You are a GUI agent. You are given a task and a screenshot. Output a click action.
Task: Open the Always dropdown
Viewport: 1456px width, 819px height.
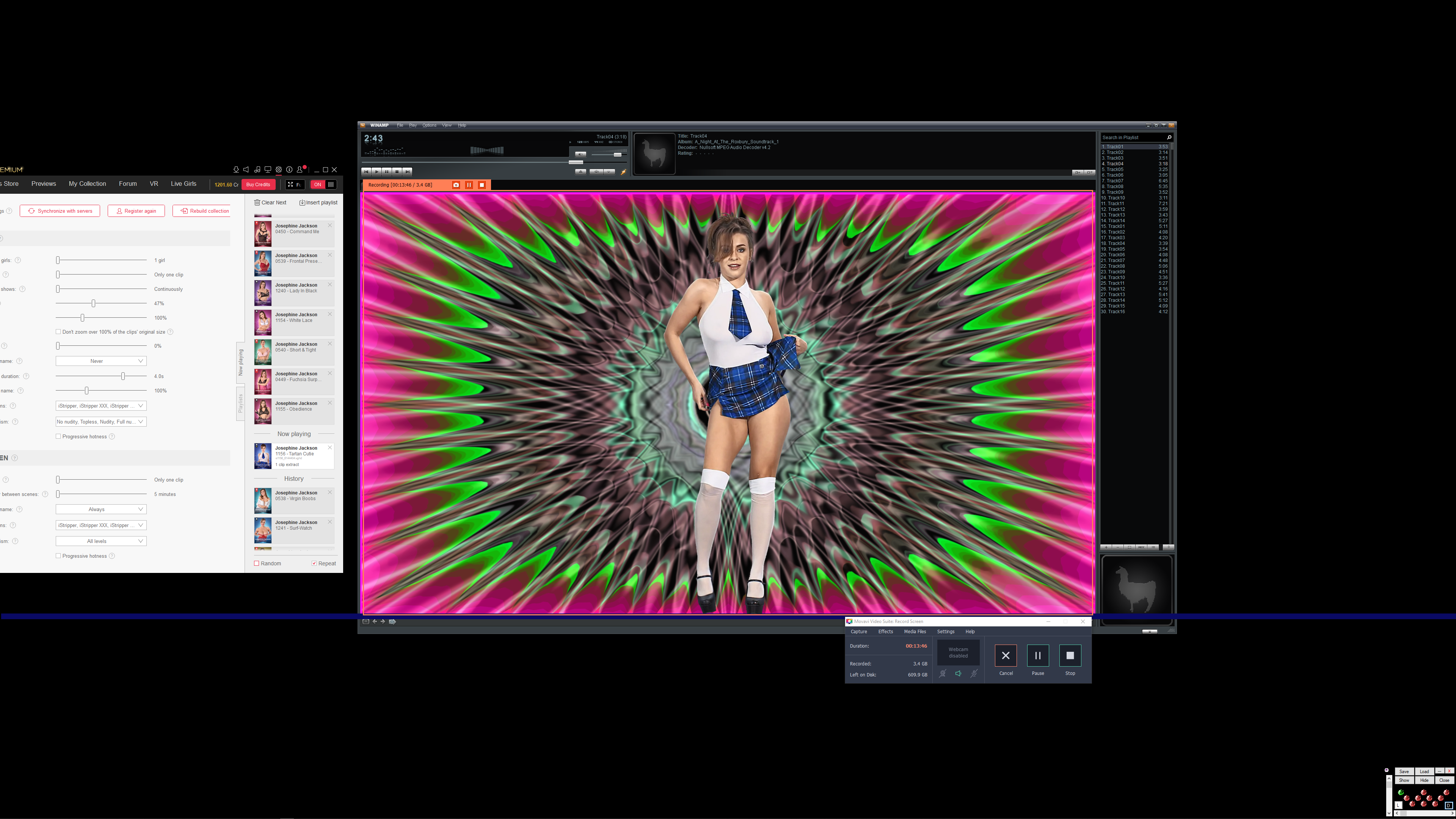(x=100, y=510)
